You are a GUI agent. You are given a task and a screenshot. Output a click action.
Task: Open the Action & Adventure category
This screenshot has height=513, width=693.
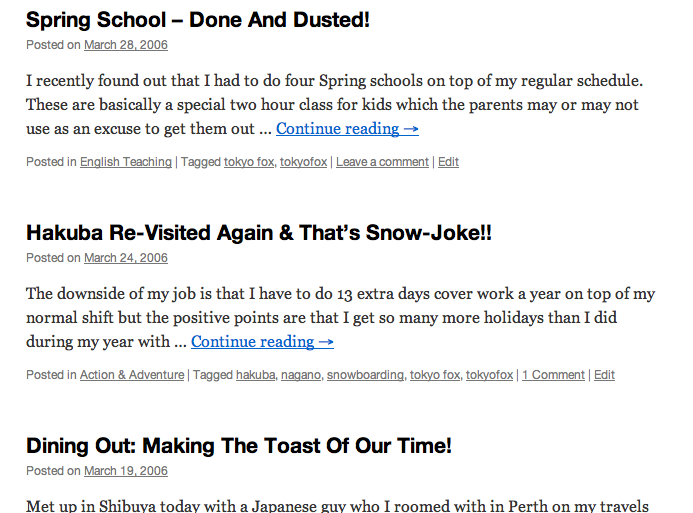click(x=132, y=375)
